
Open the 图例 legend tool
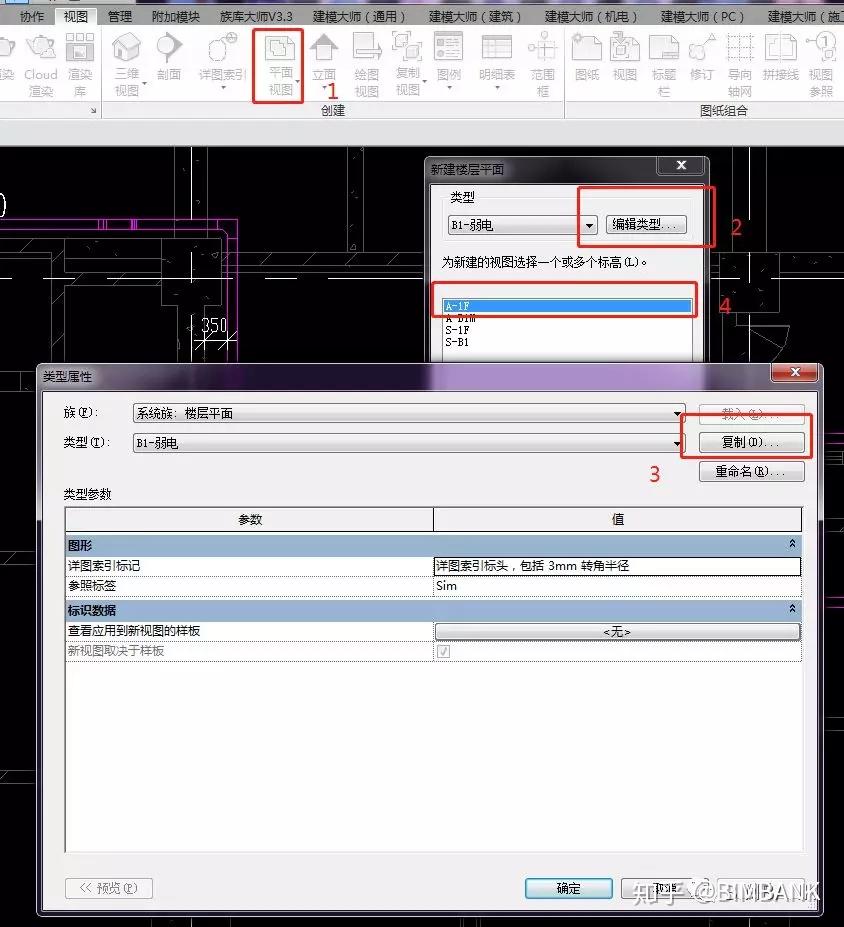(449, 58)
